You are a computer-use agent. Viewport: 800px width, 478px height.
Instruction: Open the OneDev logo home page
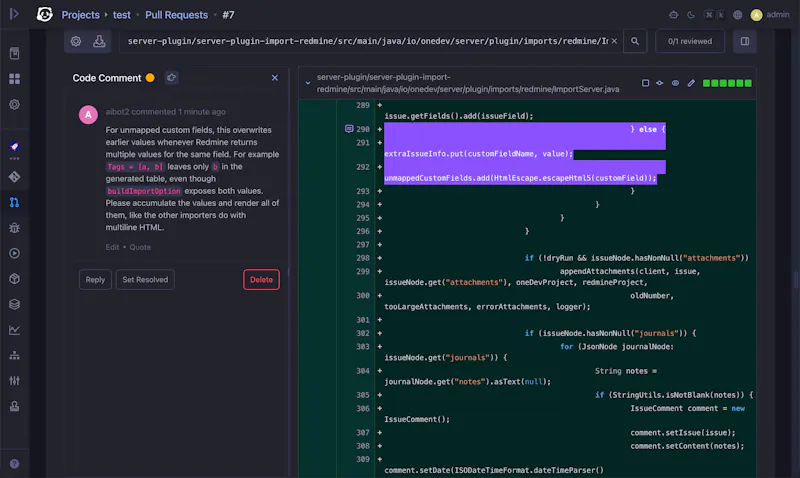(x=44, y=14)
